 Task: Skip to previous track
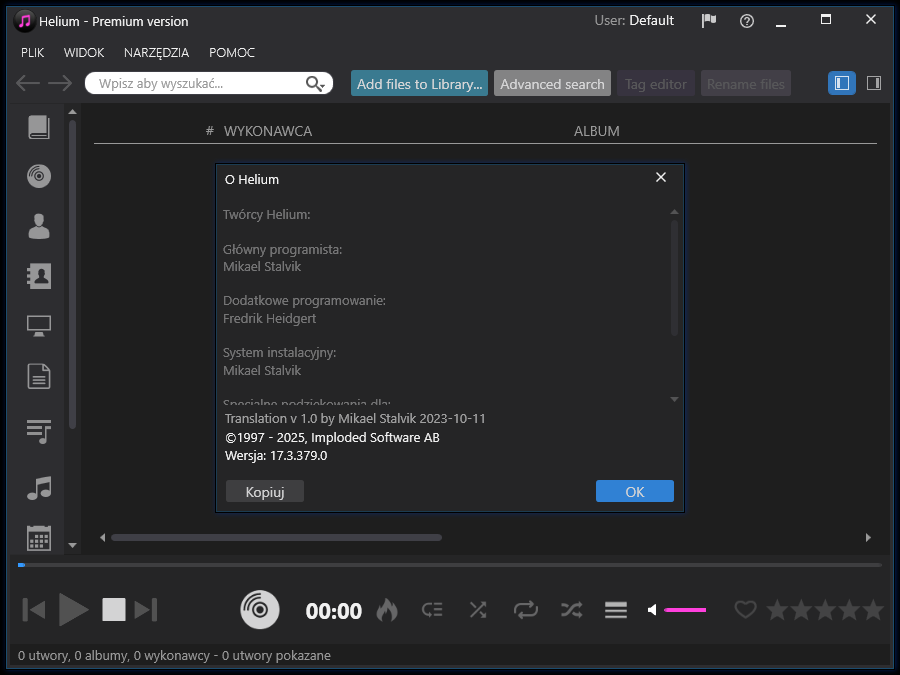click(34, 610)
